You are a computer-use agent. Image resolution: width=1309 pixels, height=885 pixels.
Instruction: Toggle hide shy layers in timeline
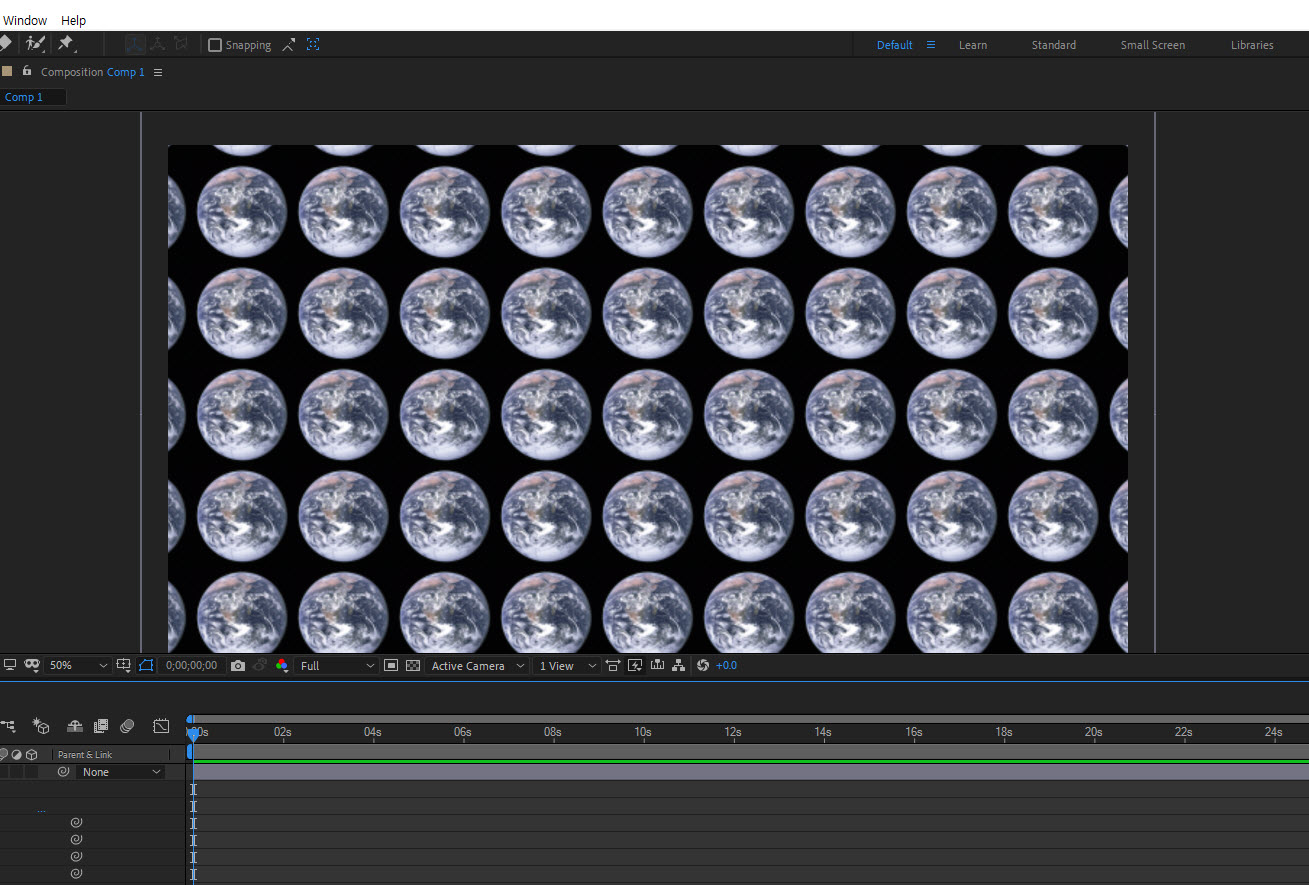(x=74, y=726)
